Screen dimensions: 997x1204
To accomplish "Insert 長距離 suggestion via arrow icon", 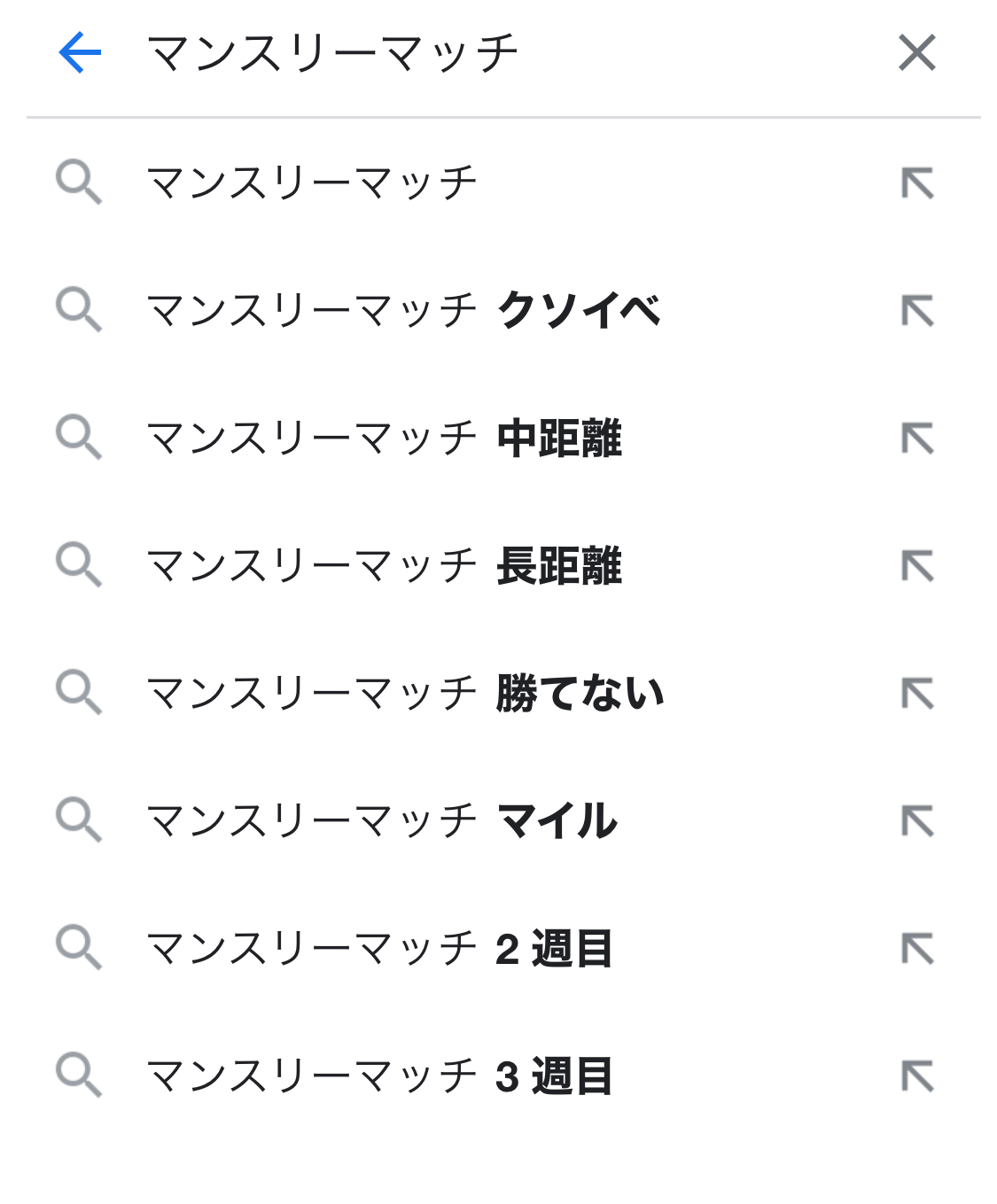I will (917, 566).
